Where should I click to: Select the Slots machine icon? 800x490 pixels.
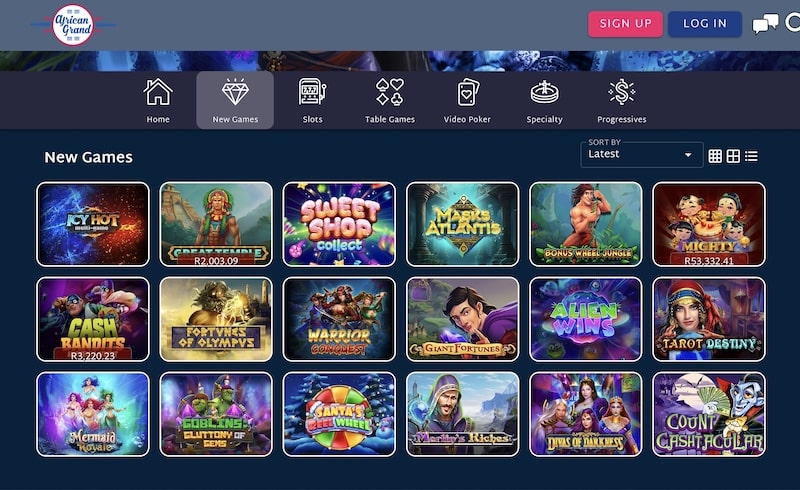(x=312, y=92)
